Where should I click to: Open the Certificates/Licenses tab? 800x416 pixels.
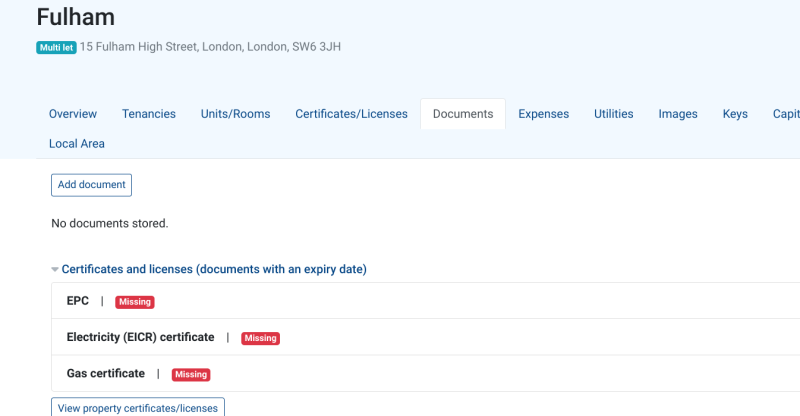pyautogui.click(x=351, y=114)
